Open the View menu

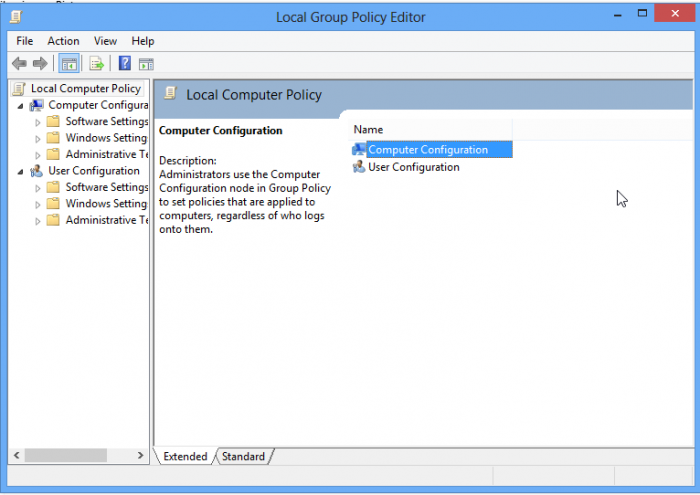coord(105,41)
